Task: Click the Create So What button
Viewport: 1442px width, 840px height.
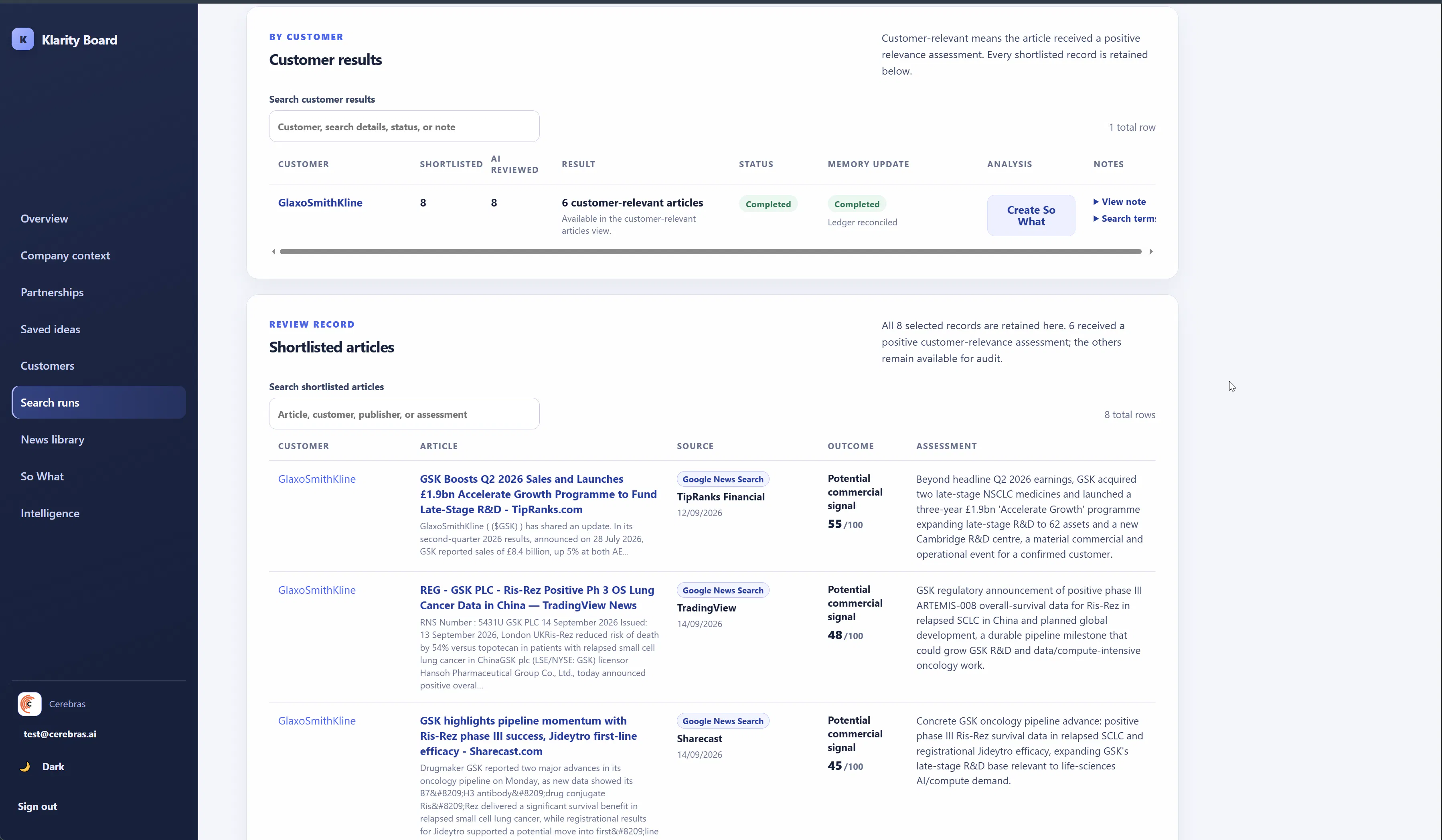Action: [1031, 216]
